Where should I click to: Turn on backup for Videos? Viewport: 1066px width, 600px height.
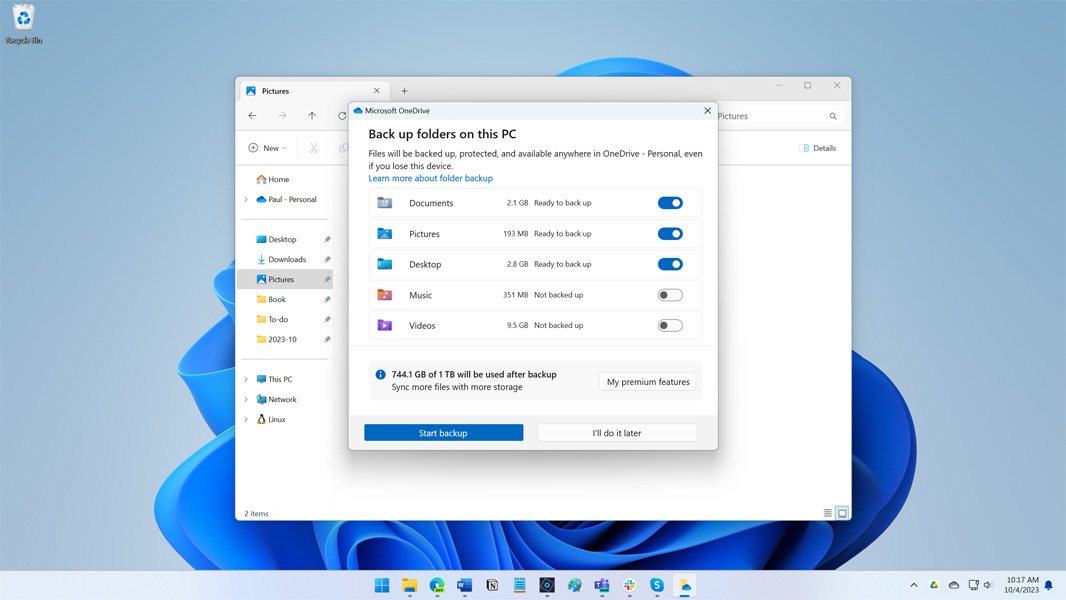[x=670, y=325]
